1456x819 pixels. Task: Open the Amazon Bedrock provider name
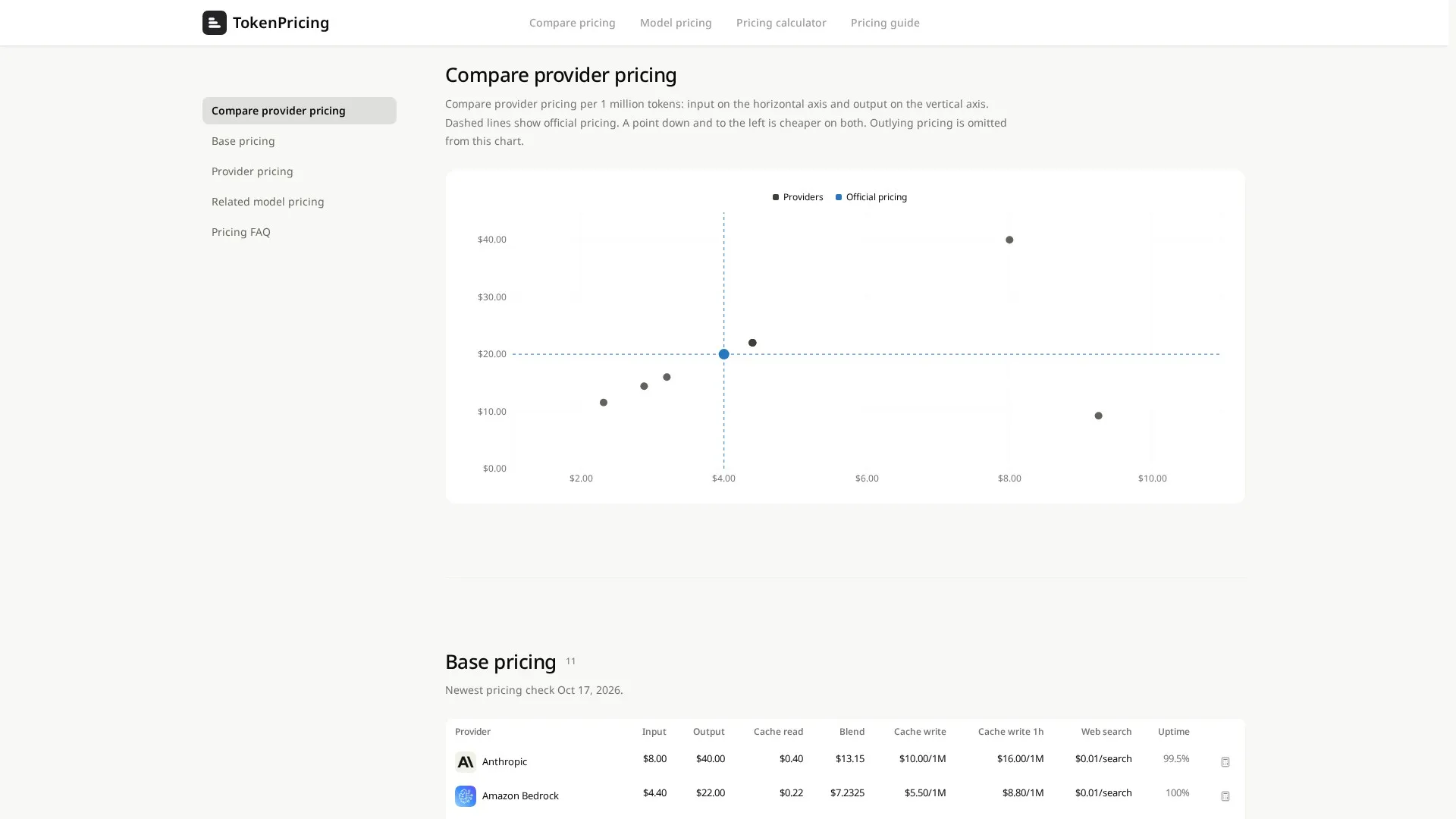coord(520,795)
